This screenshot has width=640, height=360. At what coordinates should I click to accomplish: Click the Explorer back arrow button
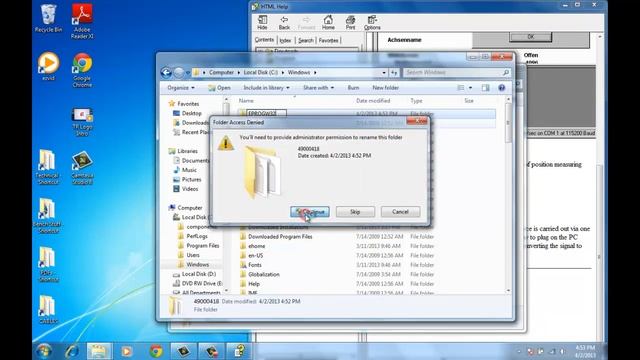click(x=166, y=73)
